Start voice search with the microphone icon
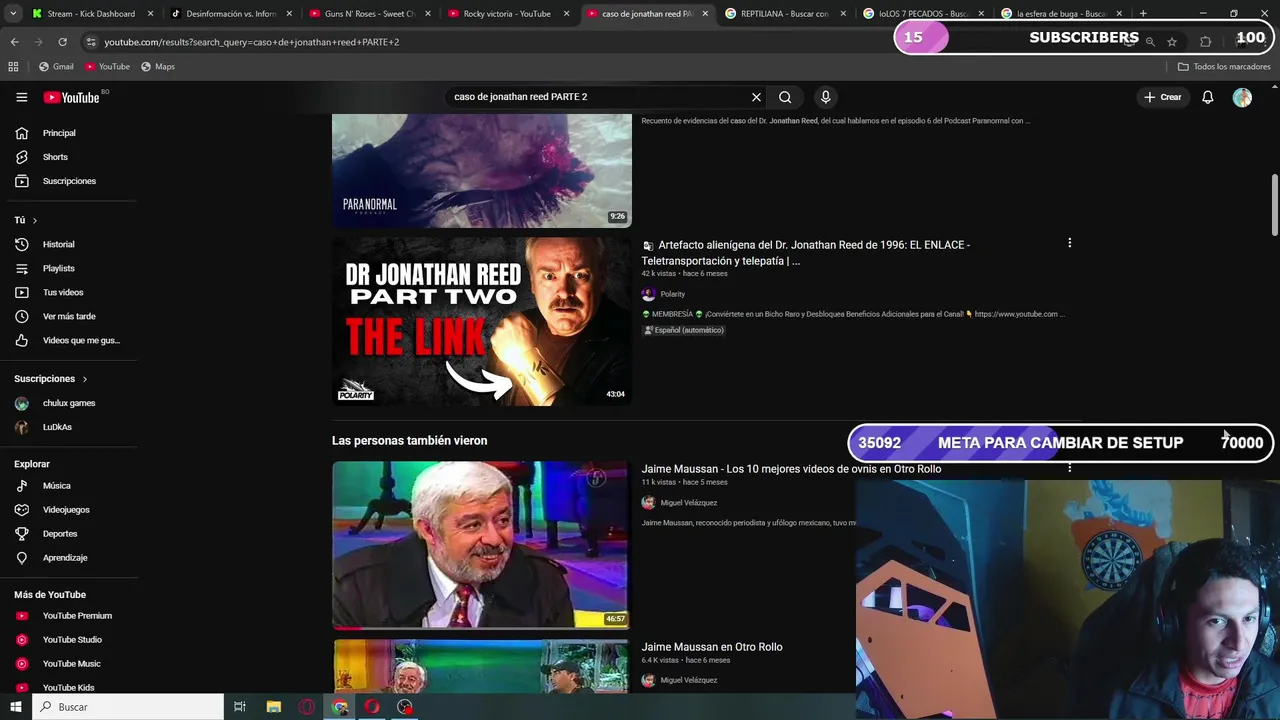The width and height of the screenshot is (1280, 720). click(x=825, y=97)
